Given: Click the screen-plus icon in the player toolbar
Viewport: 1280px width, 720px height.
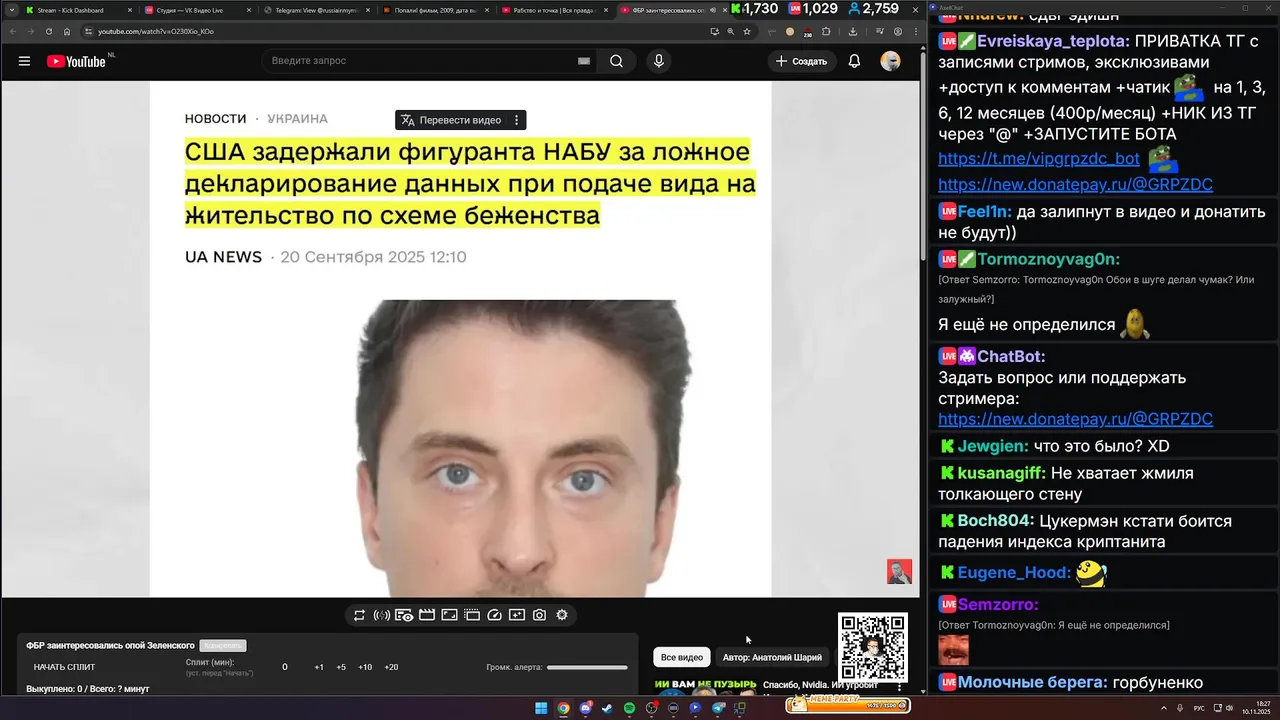Looking at the screenshot, I should pyautogui.click(x=517, y=615).
